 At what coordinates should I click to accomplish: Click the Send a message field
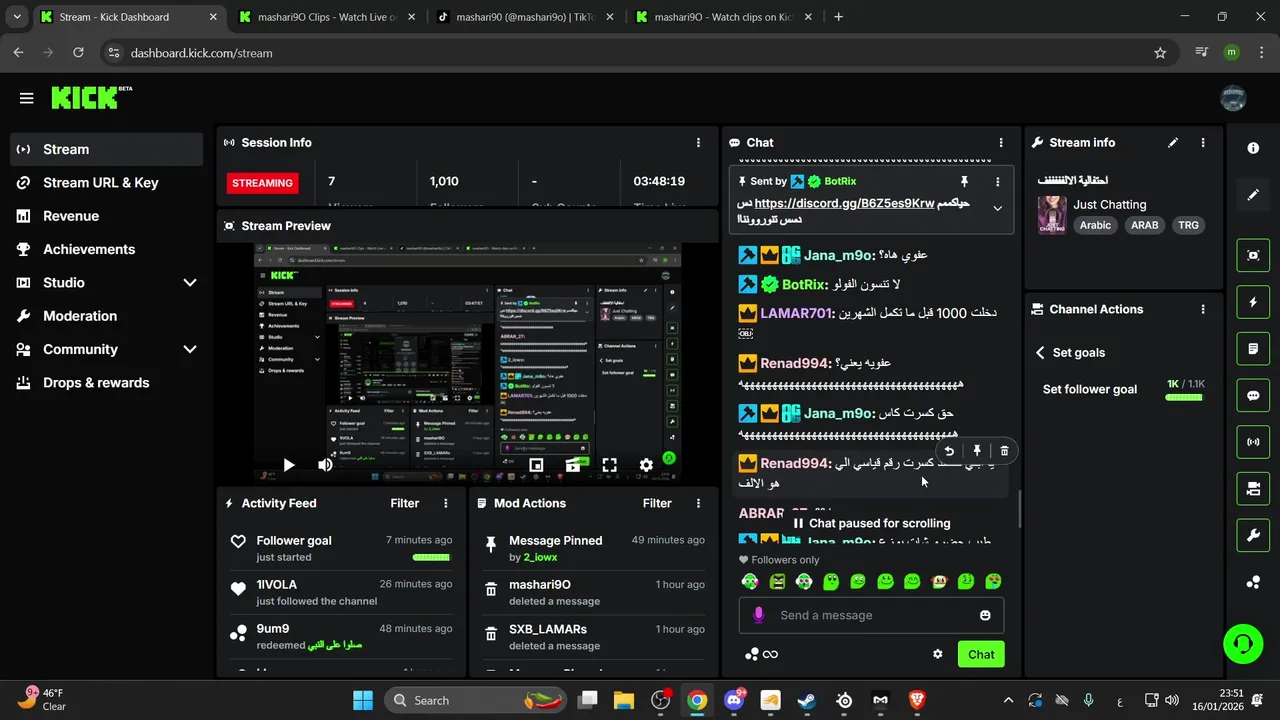(x=872, y=615)
